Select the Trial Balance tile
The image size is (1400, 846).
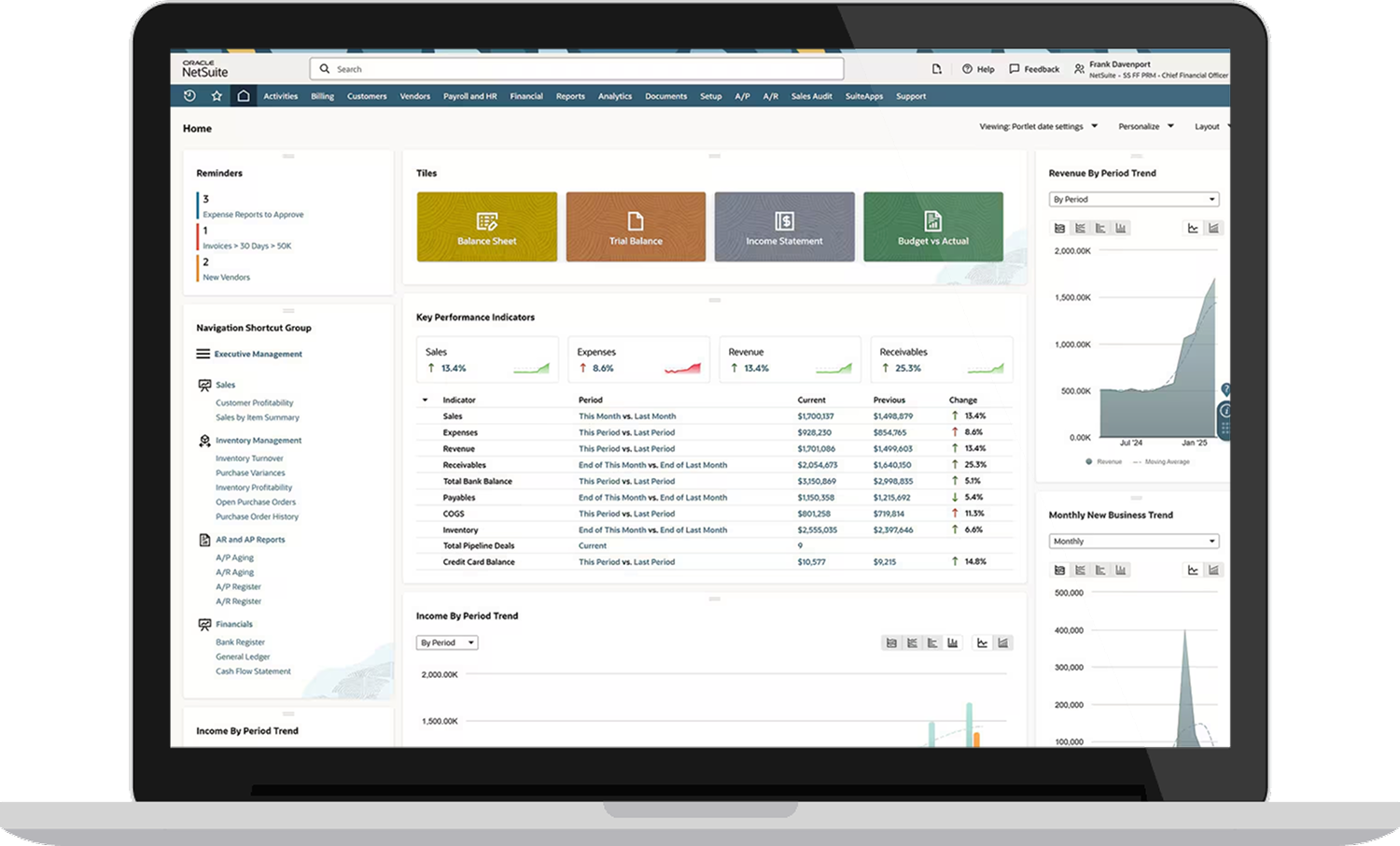point(636,226)
